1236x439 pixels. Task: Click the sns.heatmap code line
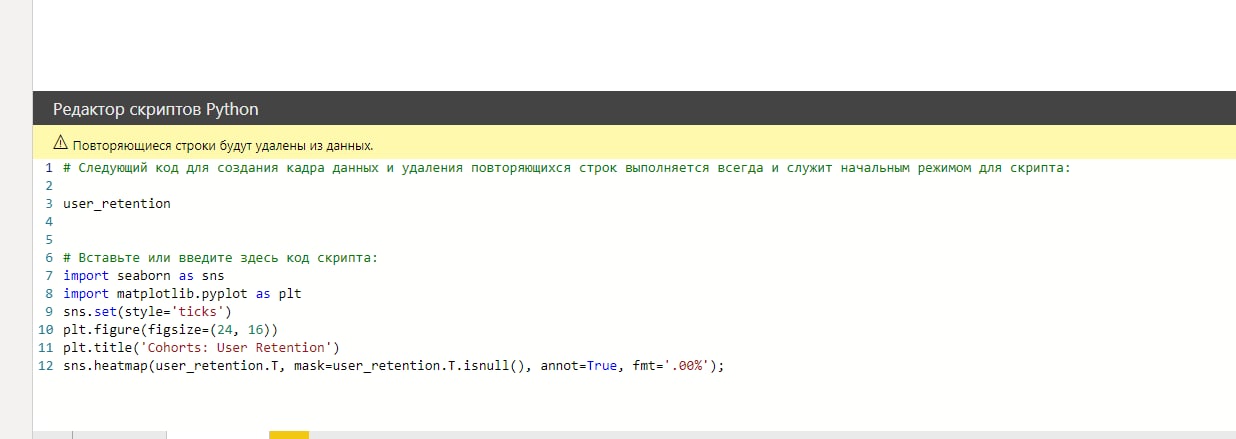(x=393, y=366)
